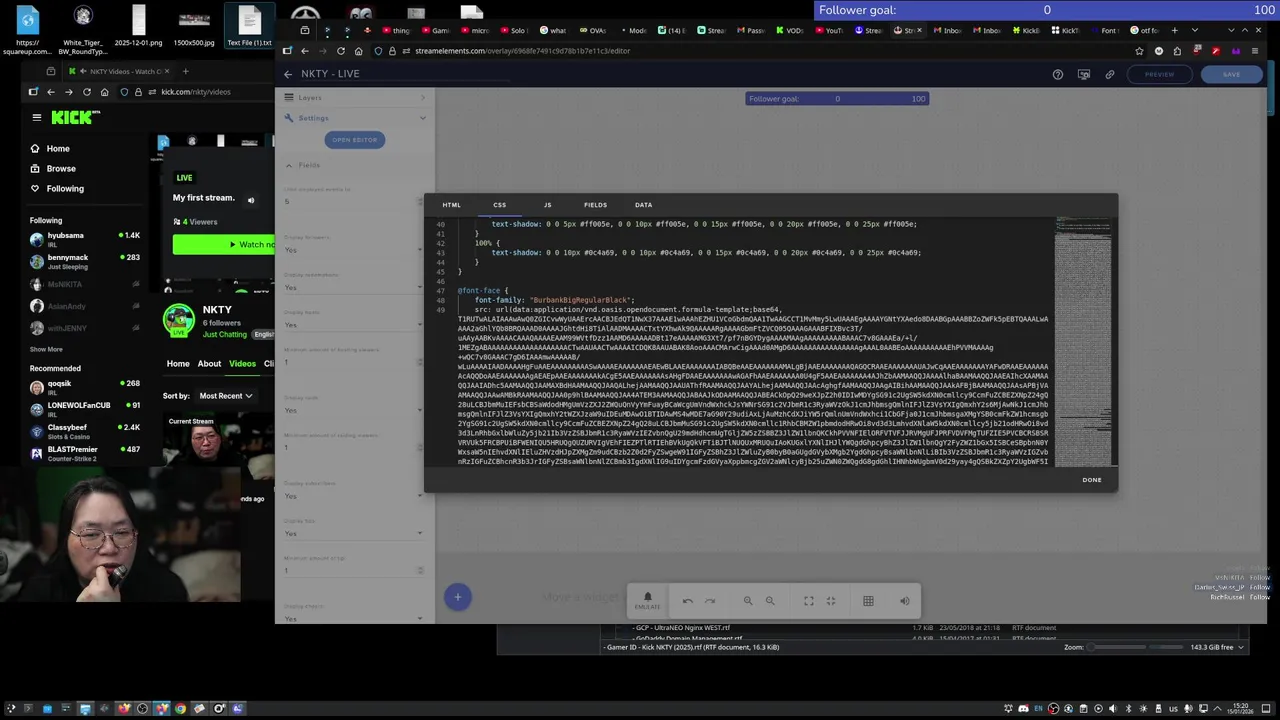1280x720 pixels.
Task: Click the zoom out magnifier icon
Action: pos(748,601)
